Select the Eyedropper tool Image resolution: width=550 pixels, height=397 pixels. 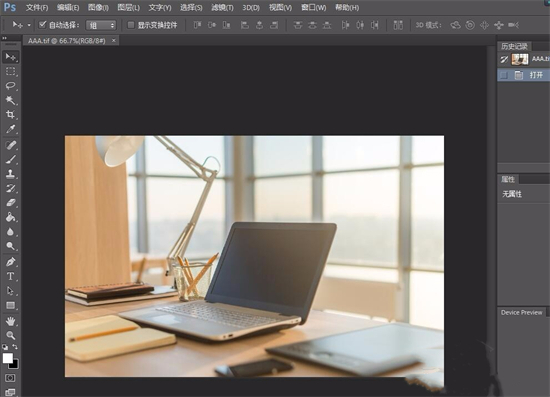point(11,129)
